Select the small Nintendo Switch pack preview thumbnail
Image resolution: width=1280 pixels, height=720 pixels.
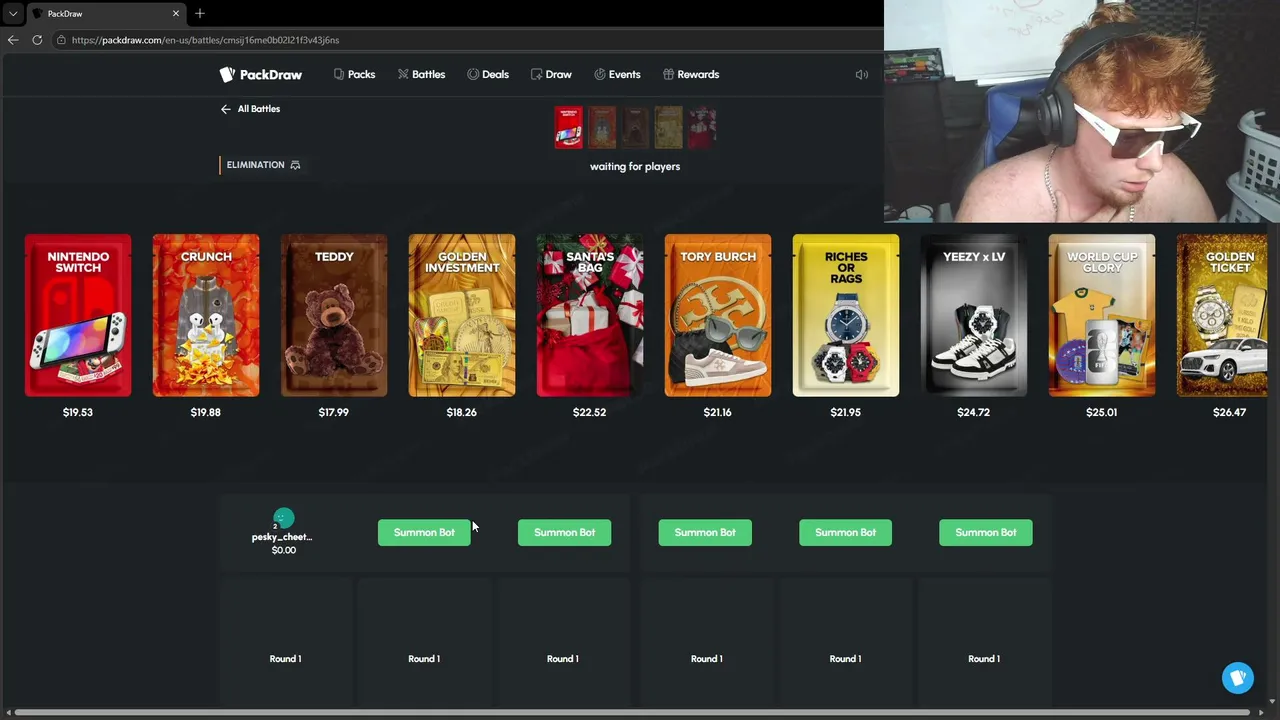[x=568, y=127]
